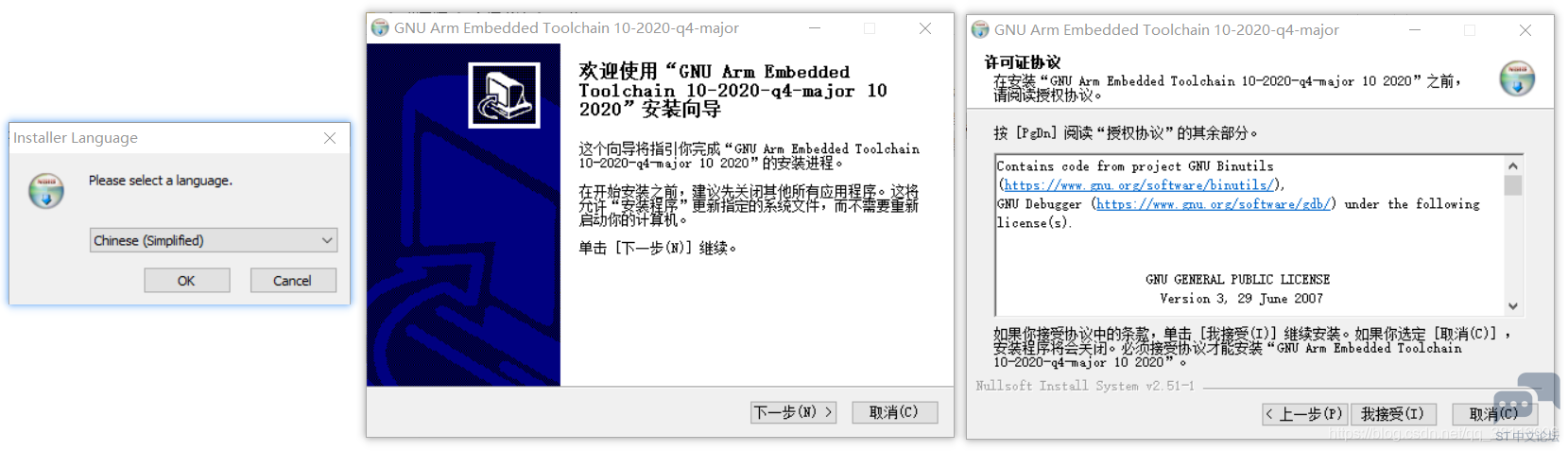Click 'Version 3, 29 June 2007' text
The image size is (1568, 451).
[x=1241, y=299]
